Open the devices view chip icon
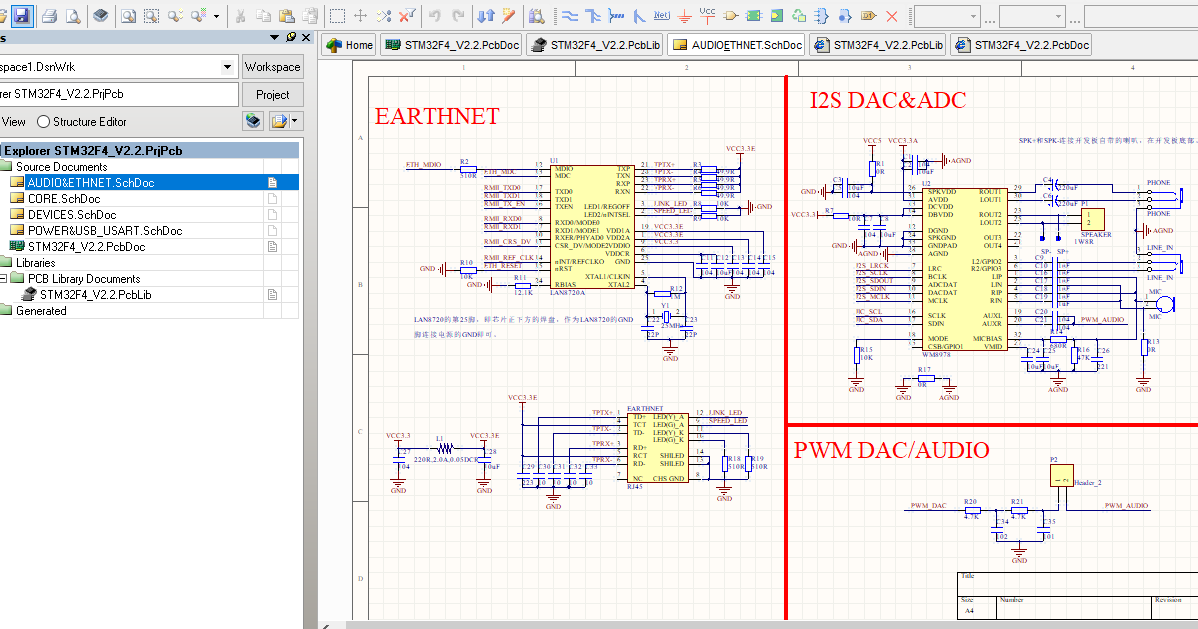This screenshot has width=1198, height=629. 100,15
